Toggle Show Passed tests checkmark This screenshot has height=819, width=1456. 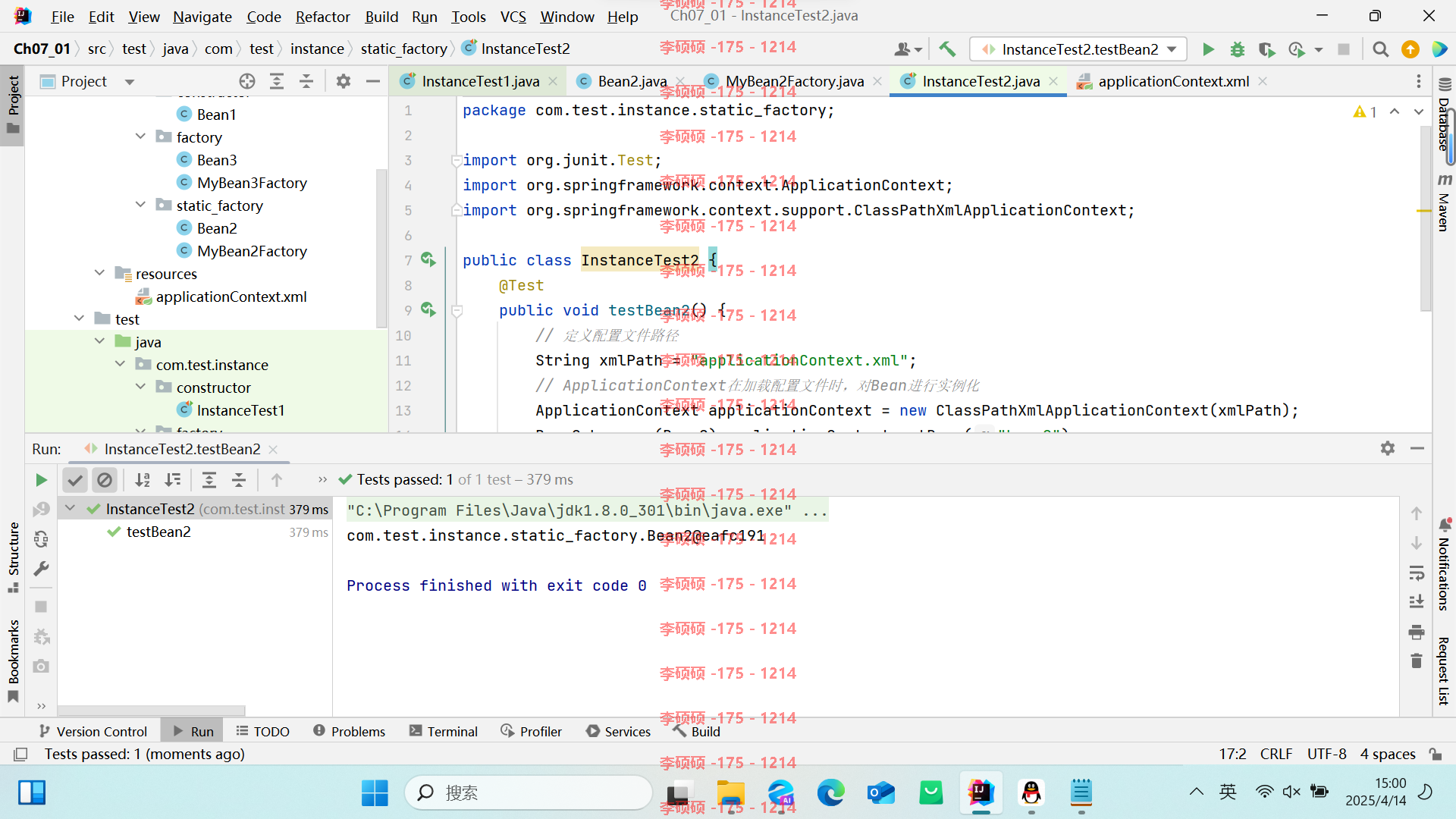point(74,480)
